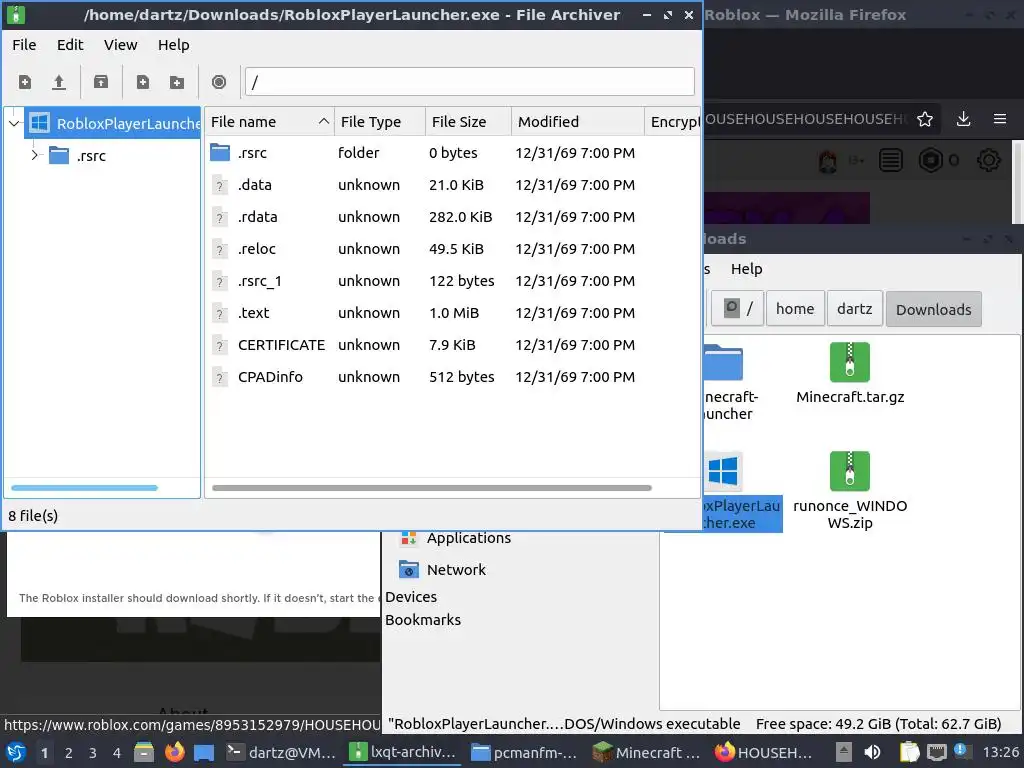Click the clipboard tray icon
1024x768 pixels.
909,752
